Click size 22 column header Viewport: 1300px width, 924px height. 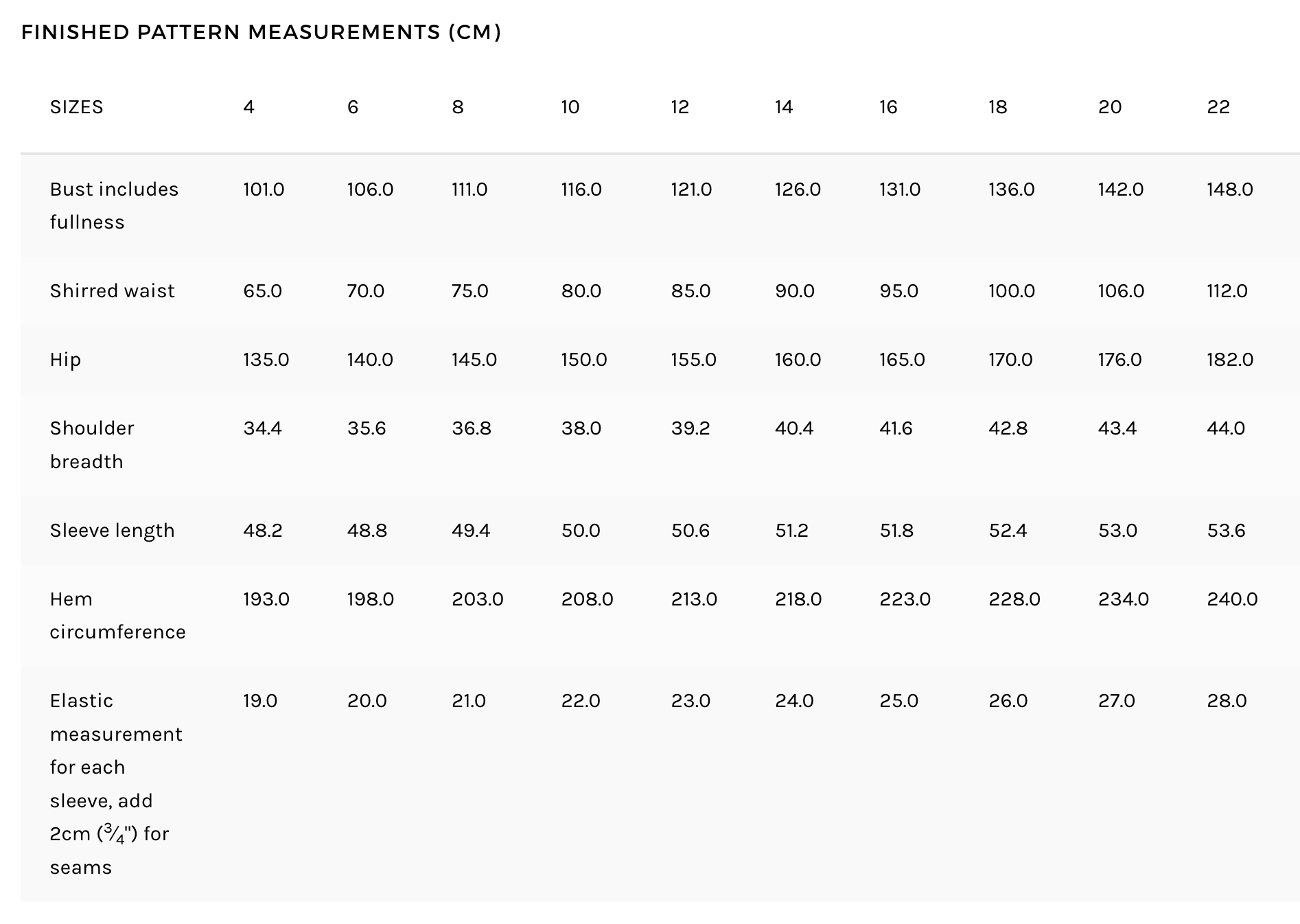[x=1218, y=107]
